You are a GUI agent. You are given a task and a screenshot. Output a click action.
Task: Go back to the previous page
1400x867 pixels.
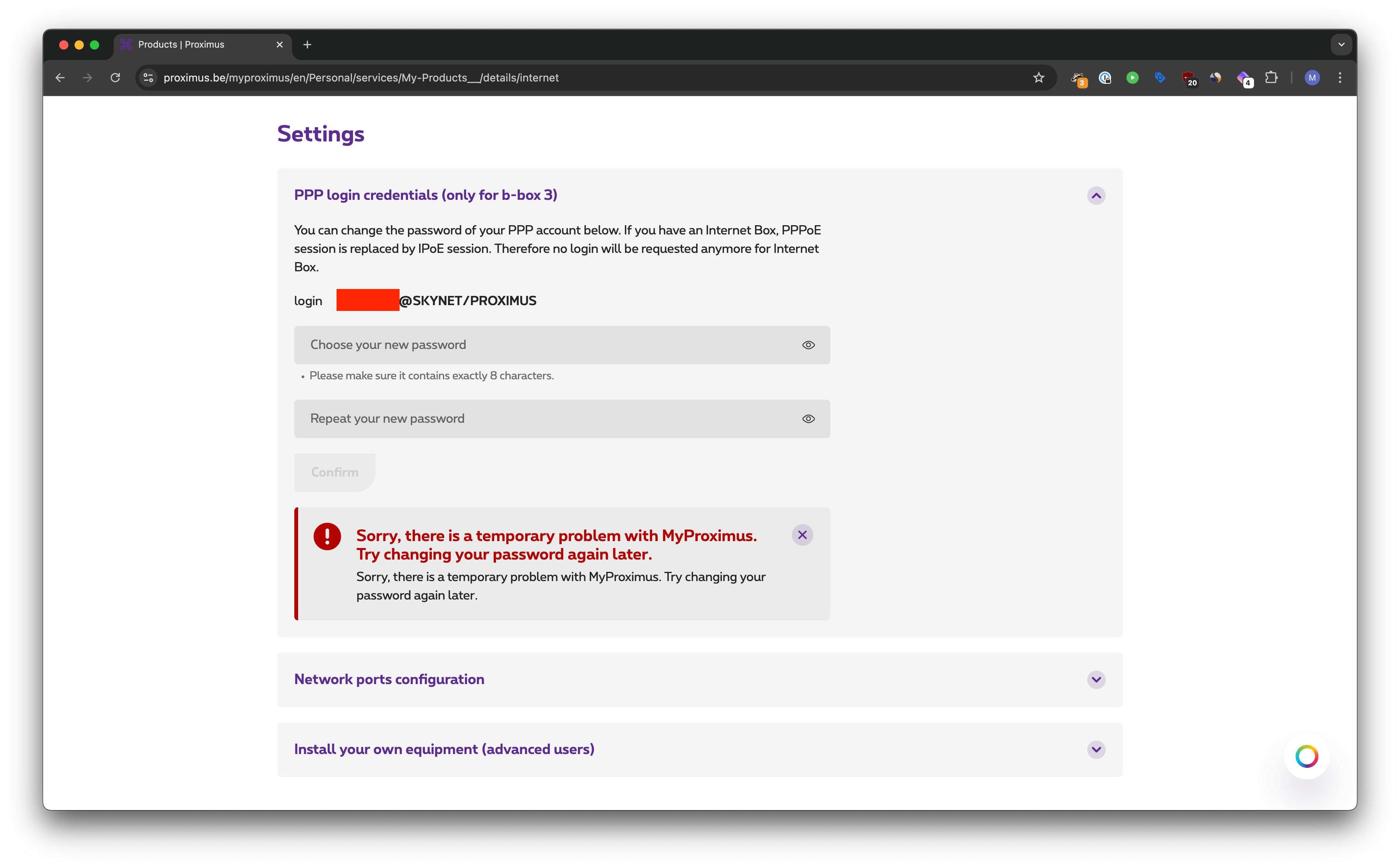tap(60, 78)
